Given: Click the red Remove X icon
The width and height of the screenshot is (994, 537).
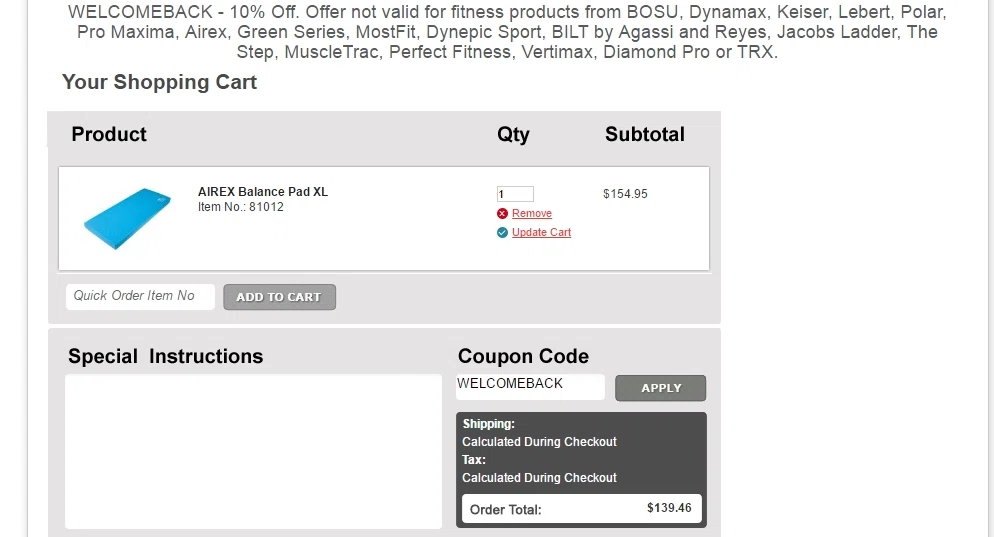Looking at the screenshot, I should click(x=502, y=214).
